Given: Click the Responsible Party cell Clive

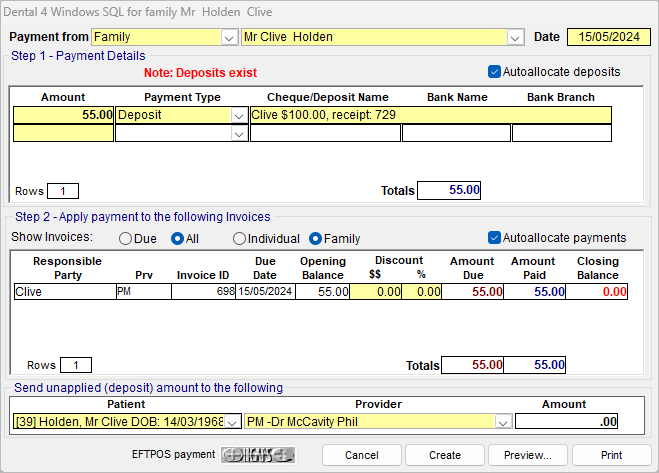Looking at the screenshot, I should click(65, 291).
